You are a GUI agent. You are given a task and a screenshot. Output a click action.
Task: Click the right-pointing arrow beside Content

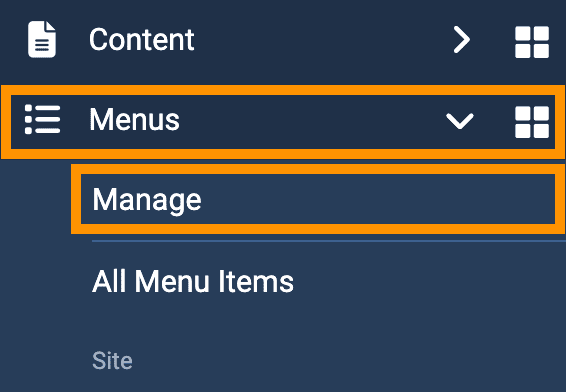click(x=462, y=39)
